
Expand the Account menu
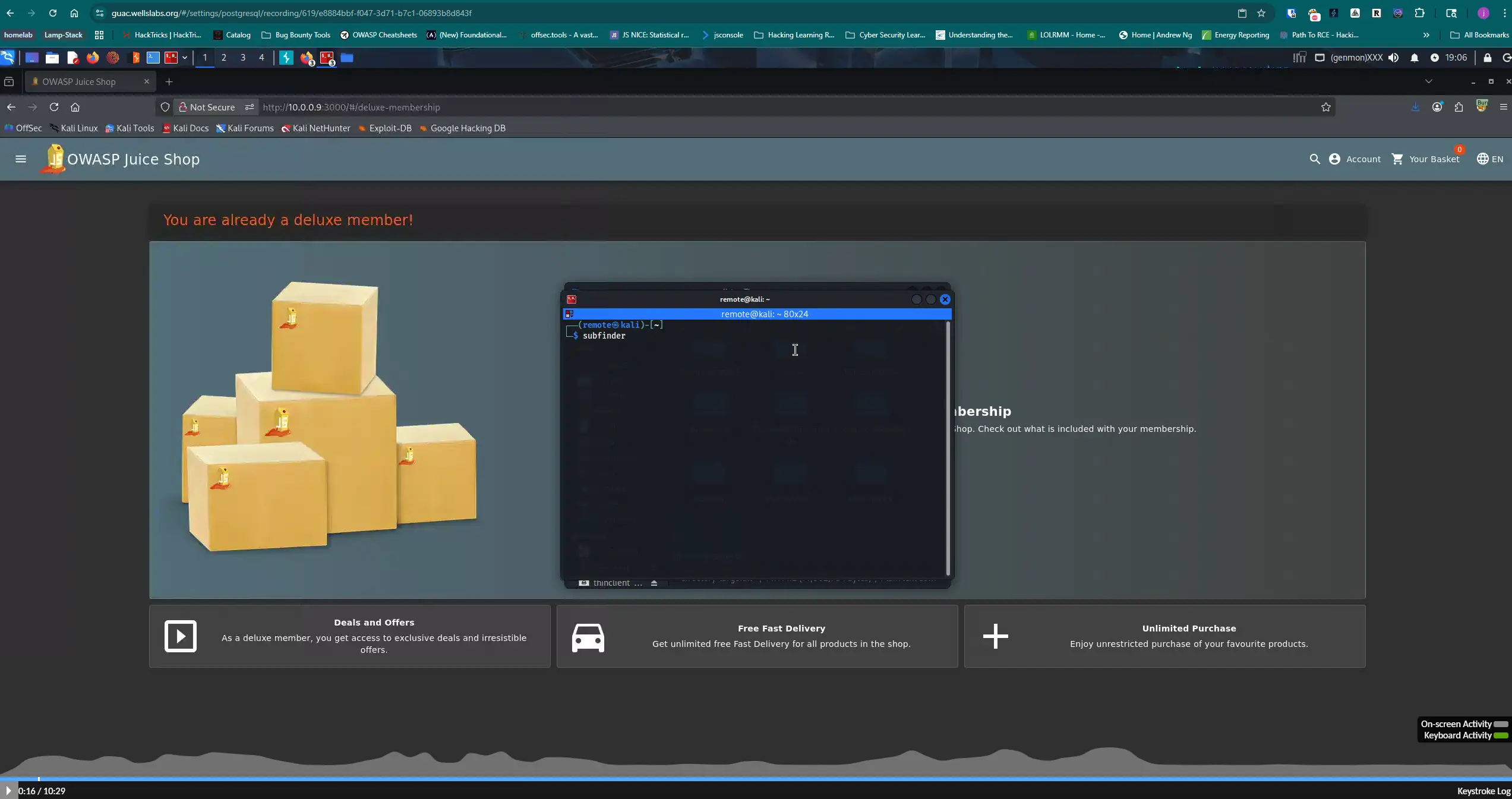pos(1355,159)
